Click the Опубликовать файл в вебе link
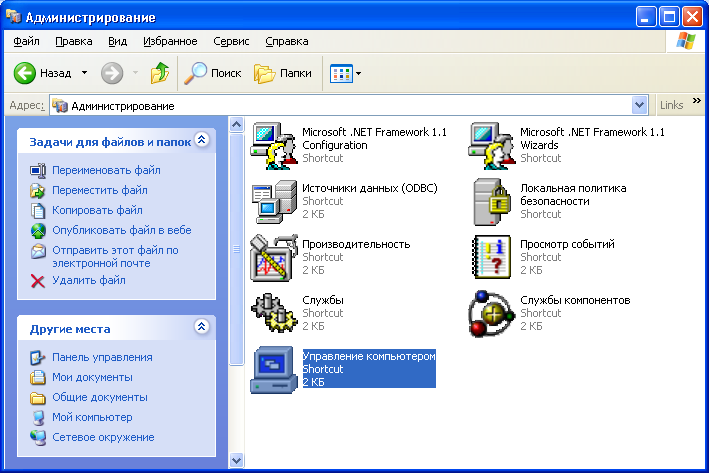The height and width of the screenshot is (473, 709). click(x=122, y=230)
